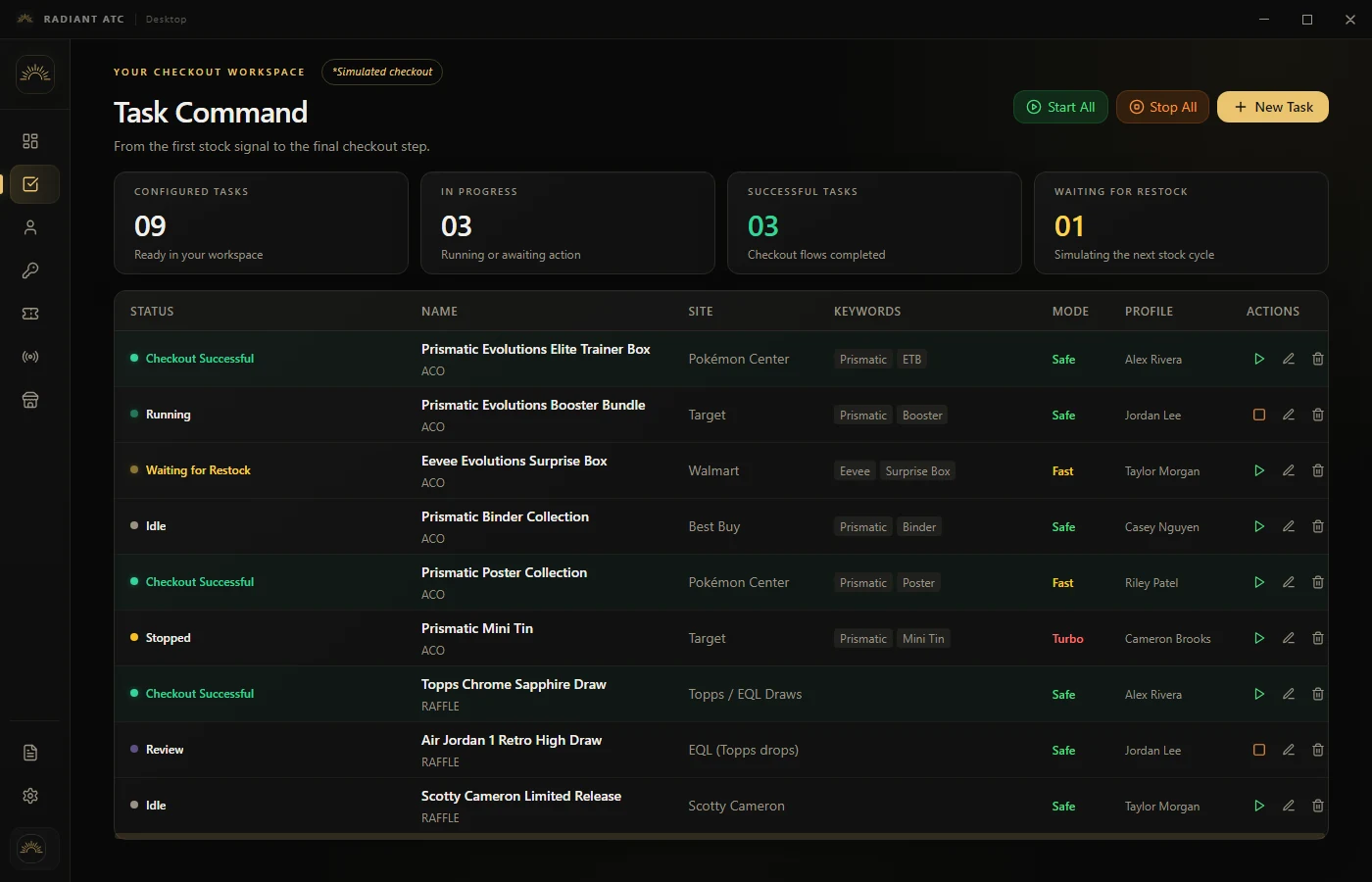Click the round avatar at sidebar bottom

[31, 848]
